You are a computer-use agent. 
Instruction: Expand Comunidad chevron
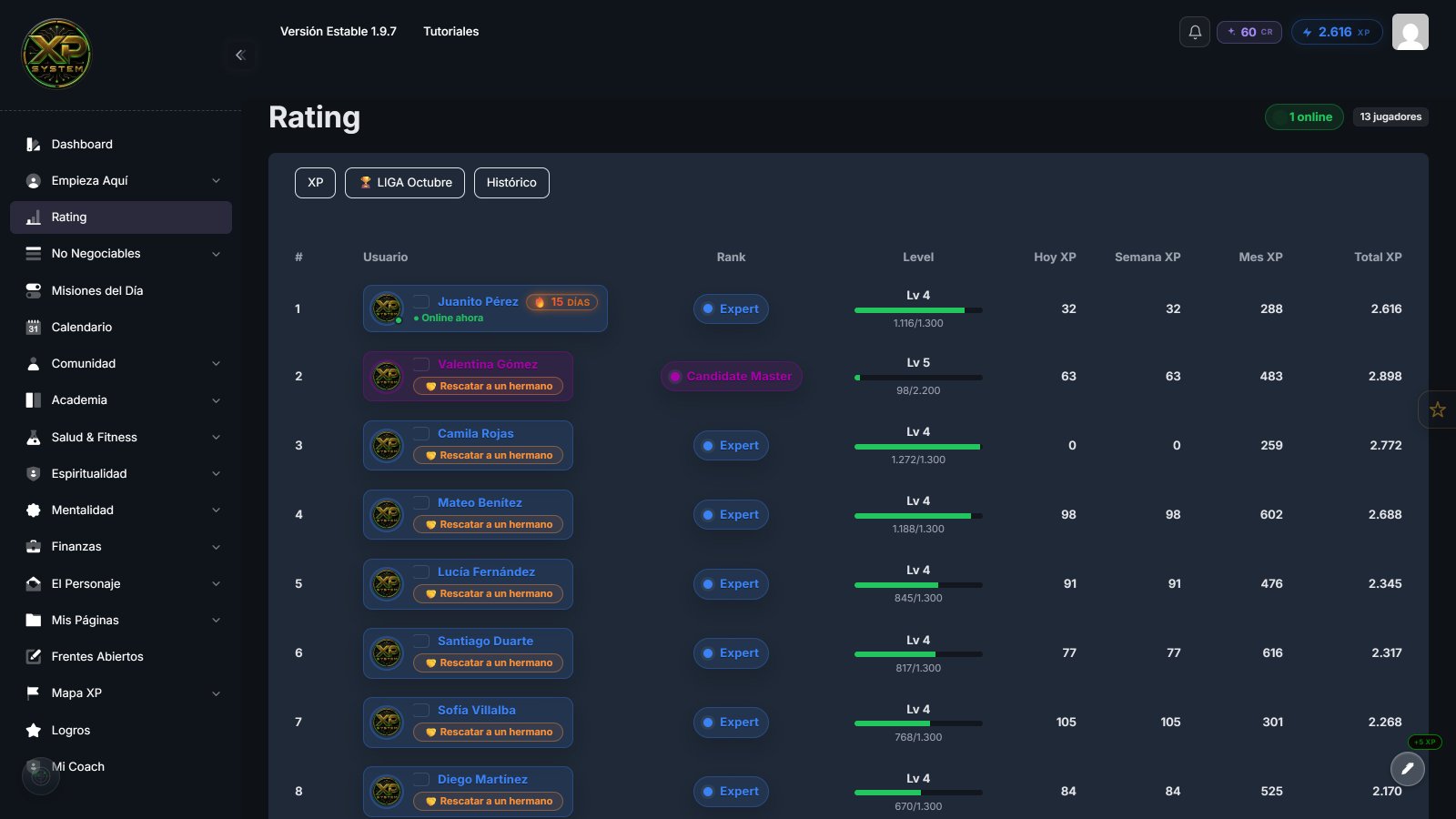(216, 364)
